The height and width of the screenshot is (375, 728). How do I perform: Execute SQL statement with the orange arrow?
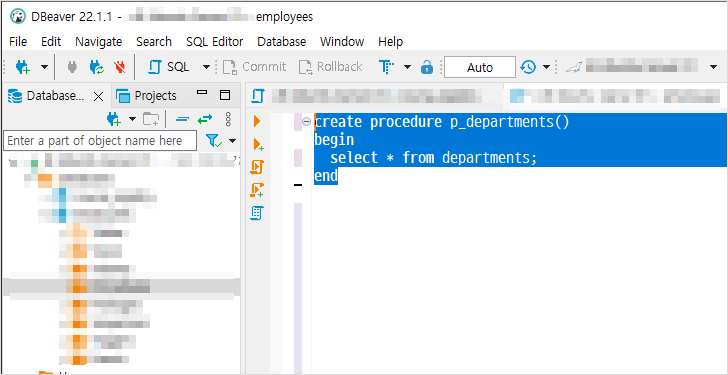click(257, 122)
